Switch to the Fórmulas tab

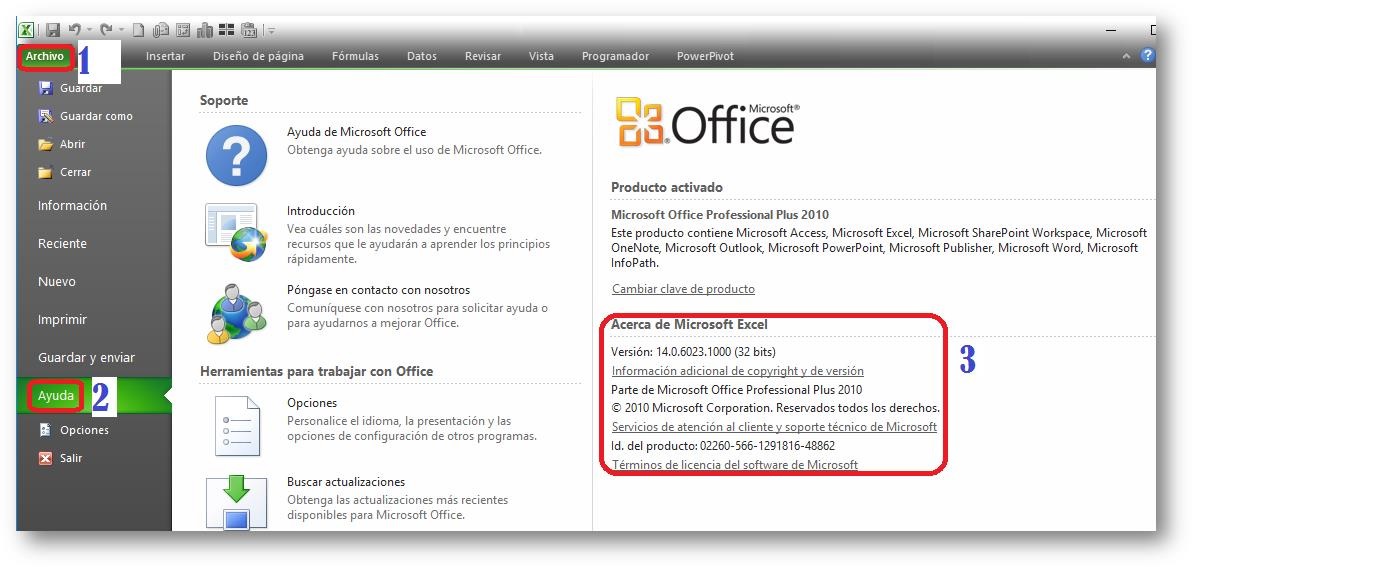[x=355, y=56]
